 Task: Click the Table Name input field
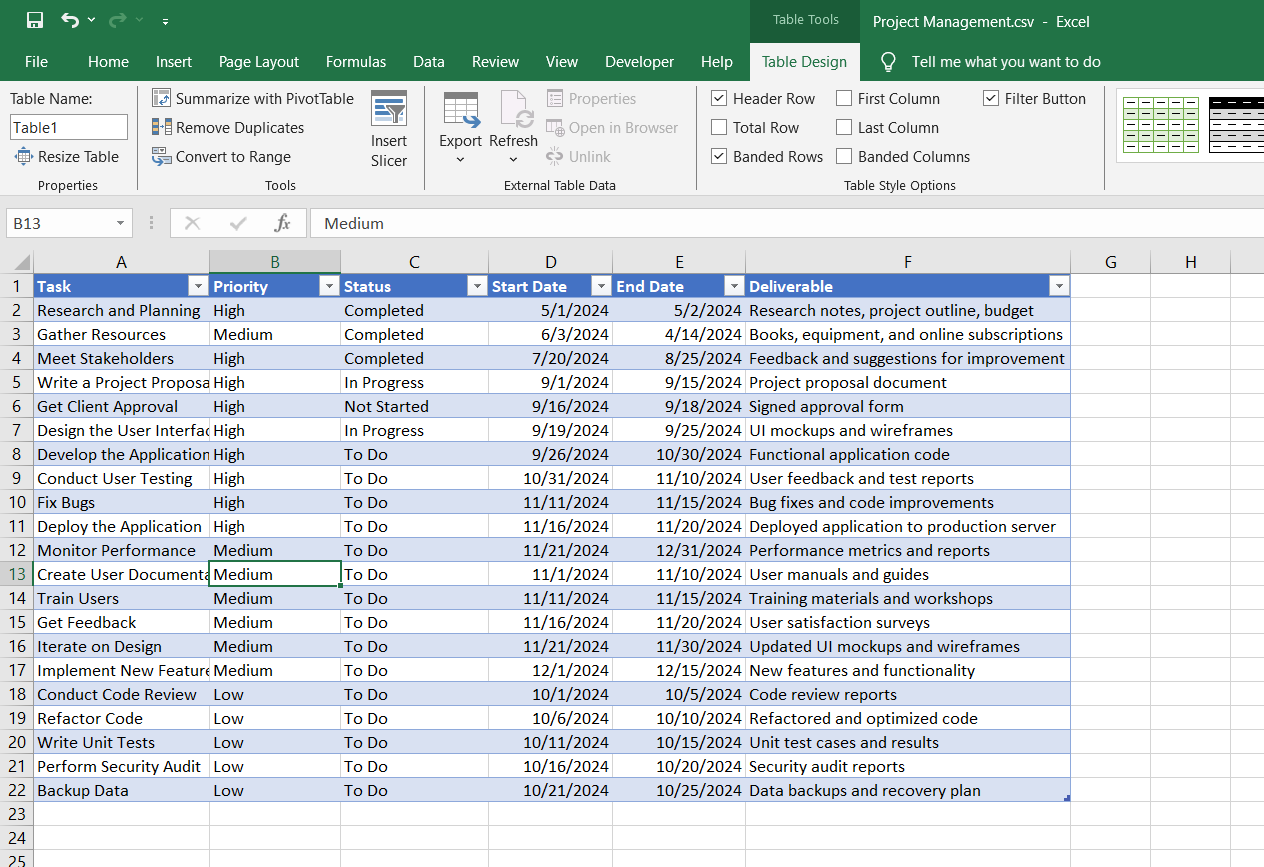click(x=69, y=127)
